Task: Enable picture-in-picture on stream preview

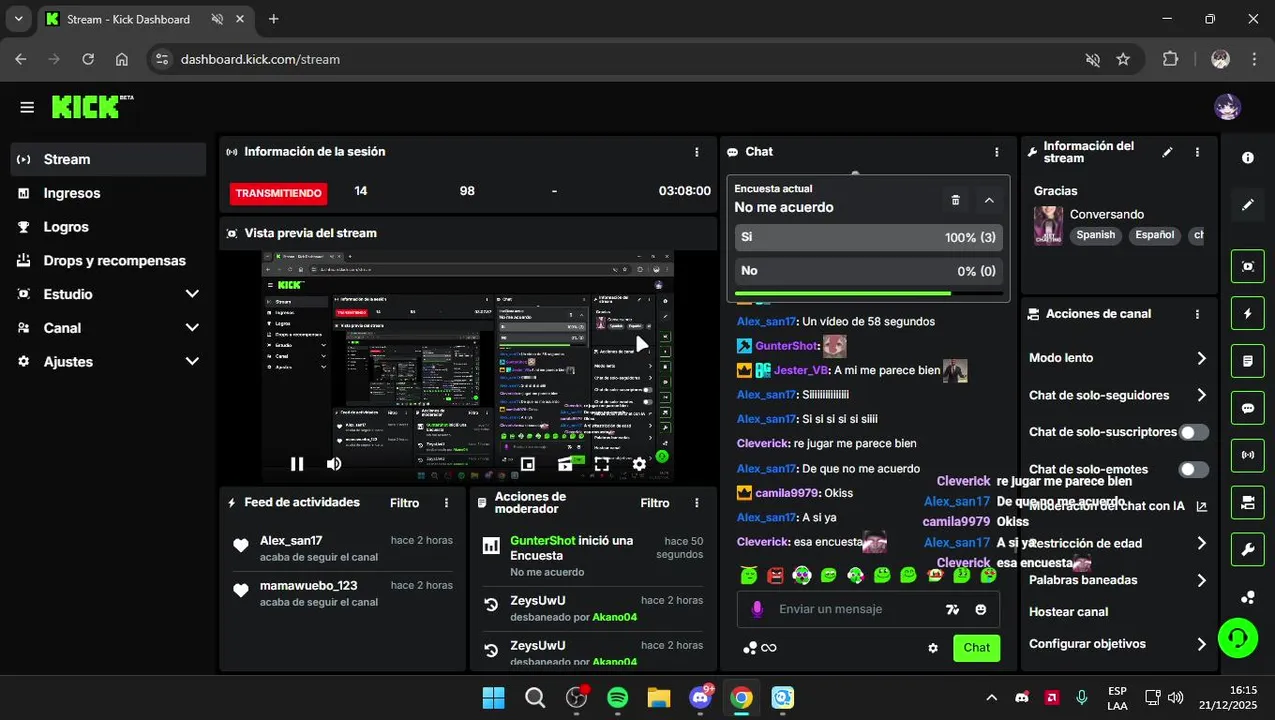Action: coord(528,464)
